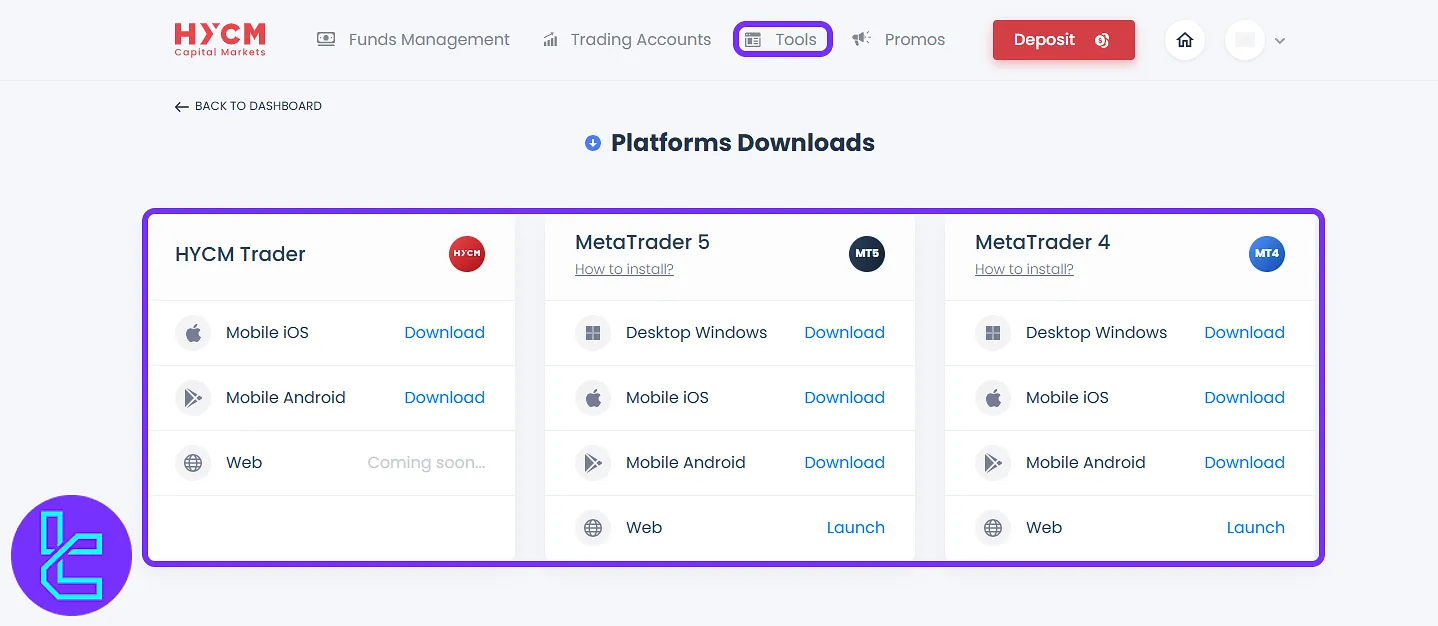Launch MetaTrader 4 Web platform
The width and height of the screenshot is (1438, 626).
pyautogui.click(x=1256, y=528)
